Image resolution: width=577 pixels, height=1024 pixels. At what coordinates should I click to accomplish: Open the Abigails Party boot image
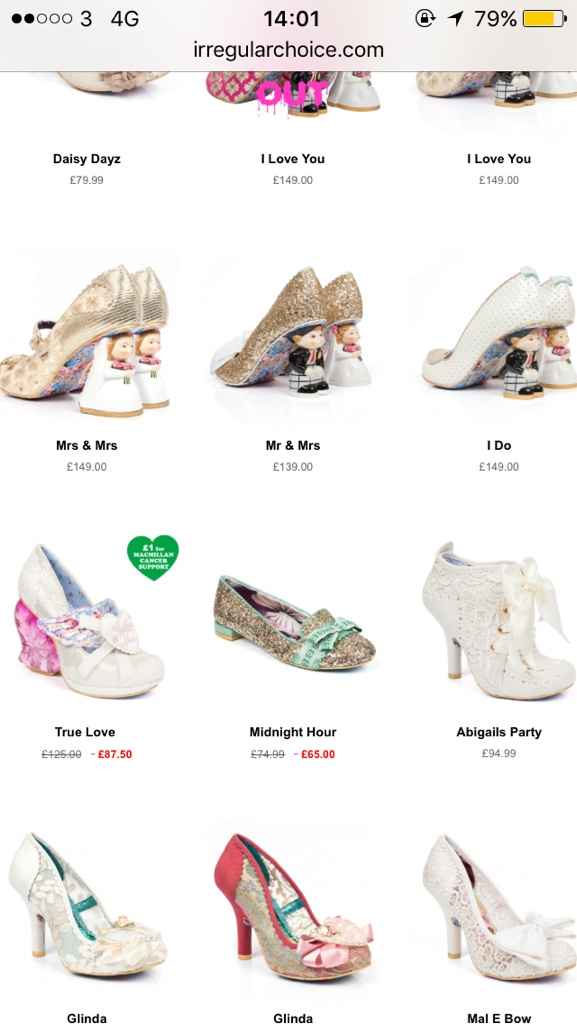499,621
